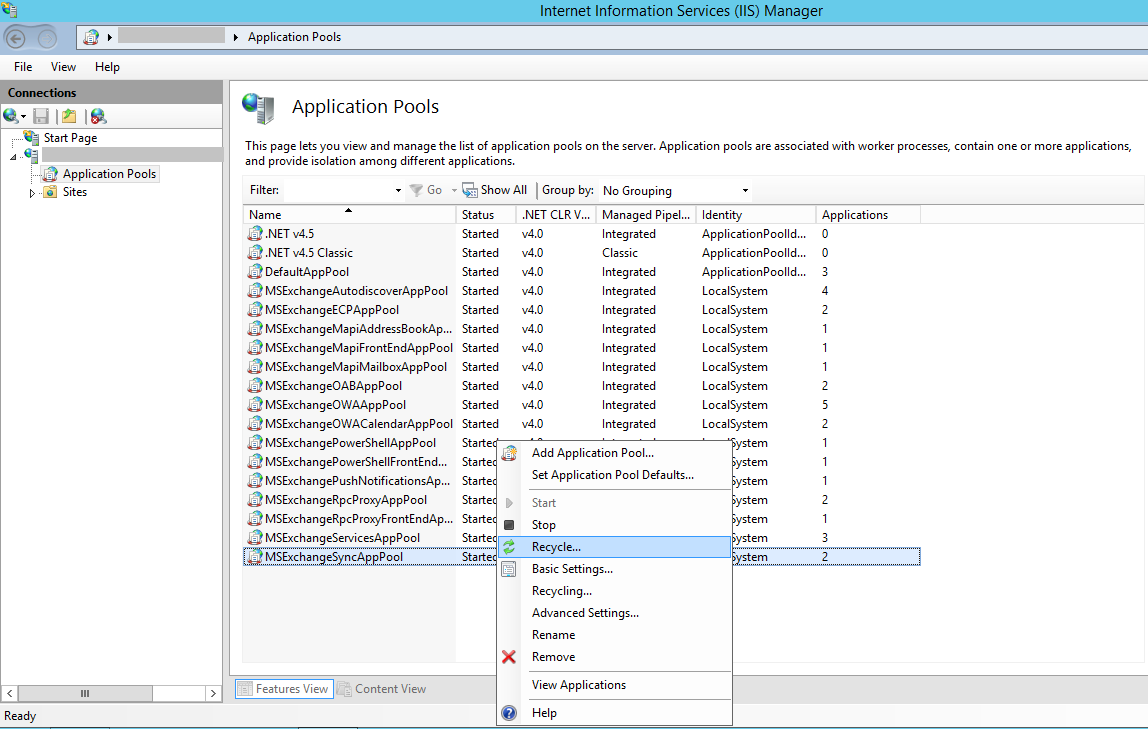Click the server icon in address bar

click(x=91, y=37)
